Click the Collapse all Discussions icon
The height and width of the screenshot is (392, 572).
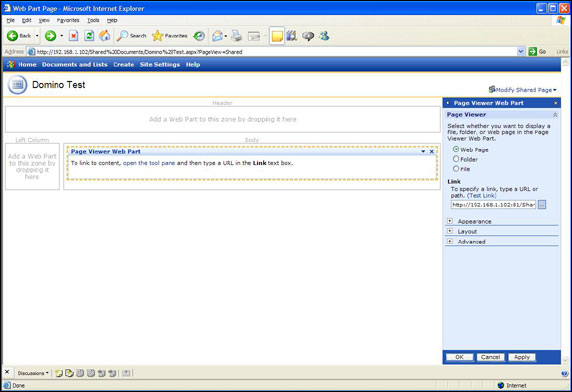pos(91,373)
